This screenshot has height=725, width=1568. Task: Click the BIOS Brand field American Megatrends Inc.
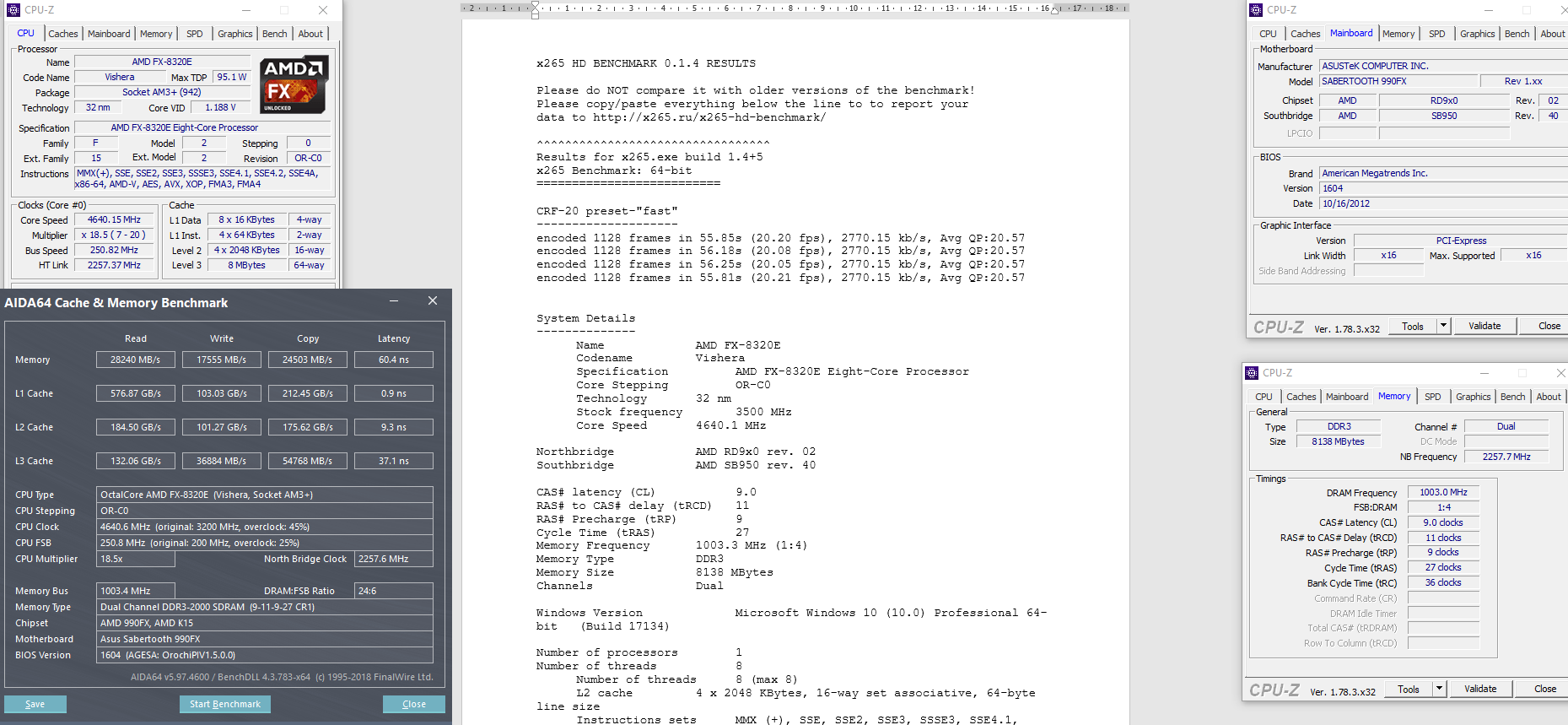pyautogui.click(x=1443, y=173)
